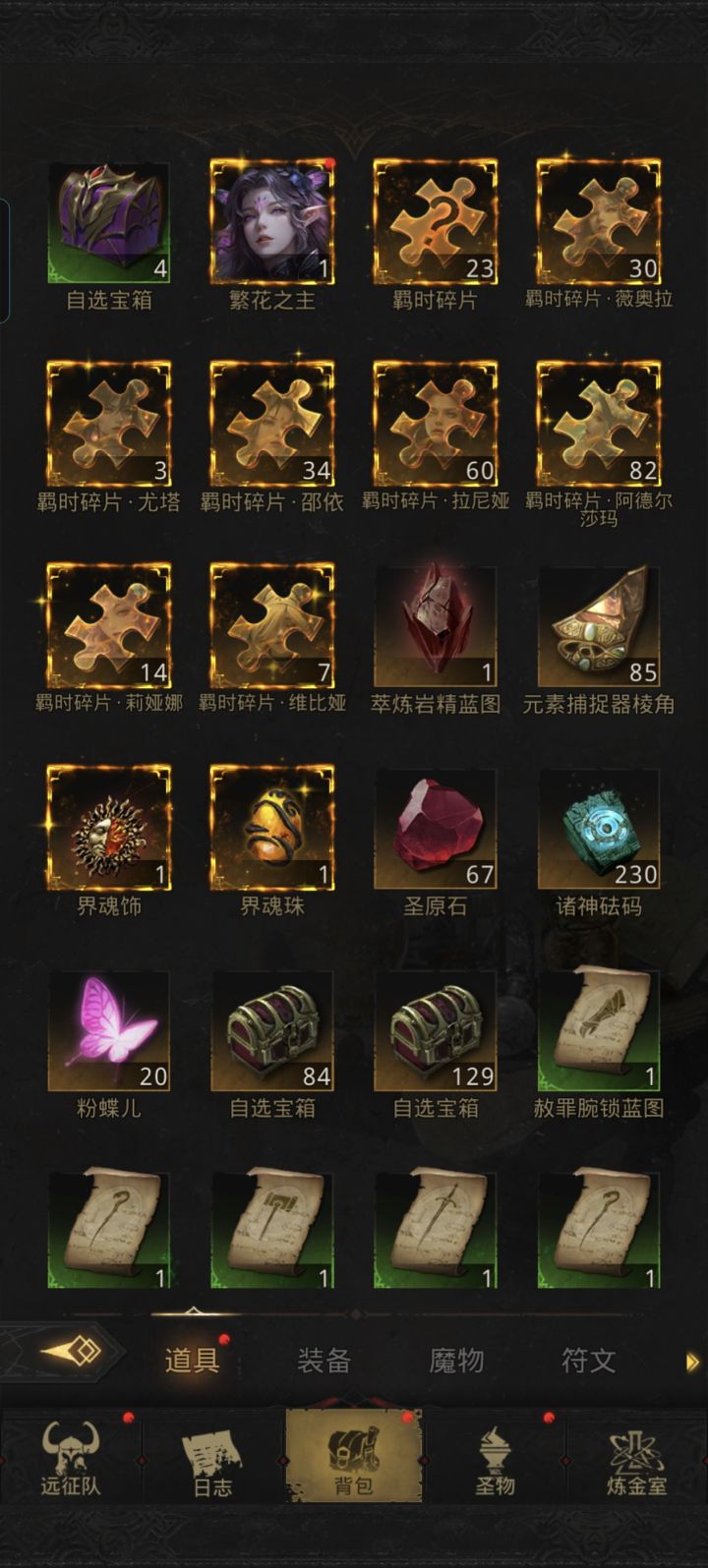Choose the 界魂珠 golden orb item
This screenshot has width=708, height=1568.
click(272, 828)
